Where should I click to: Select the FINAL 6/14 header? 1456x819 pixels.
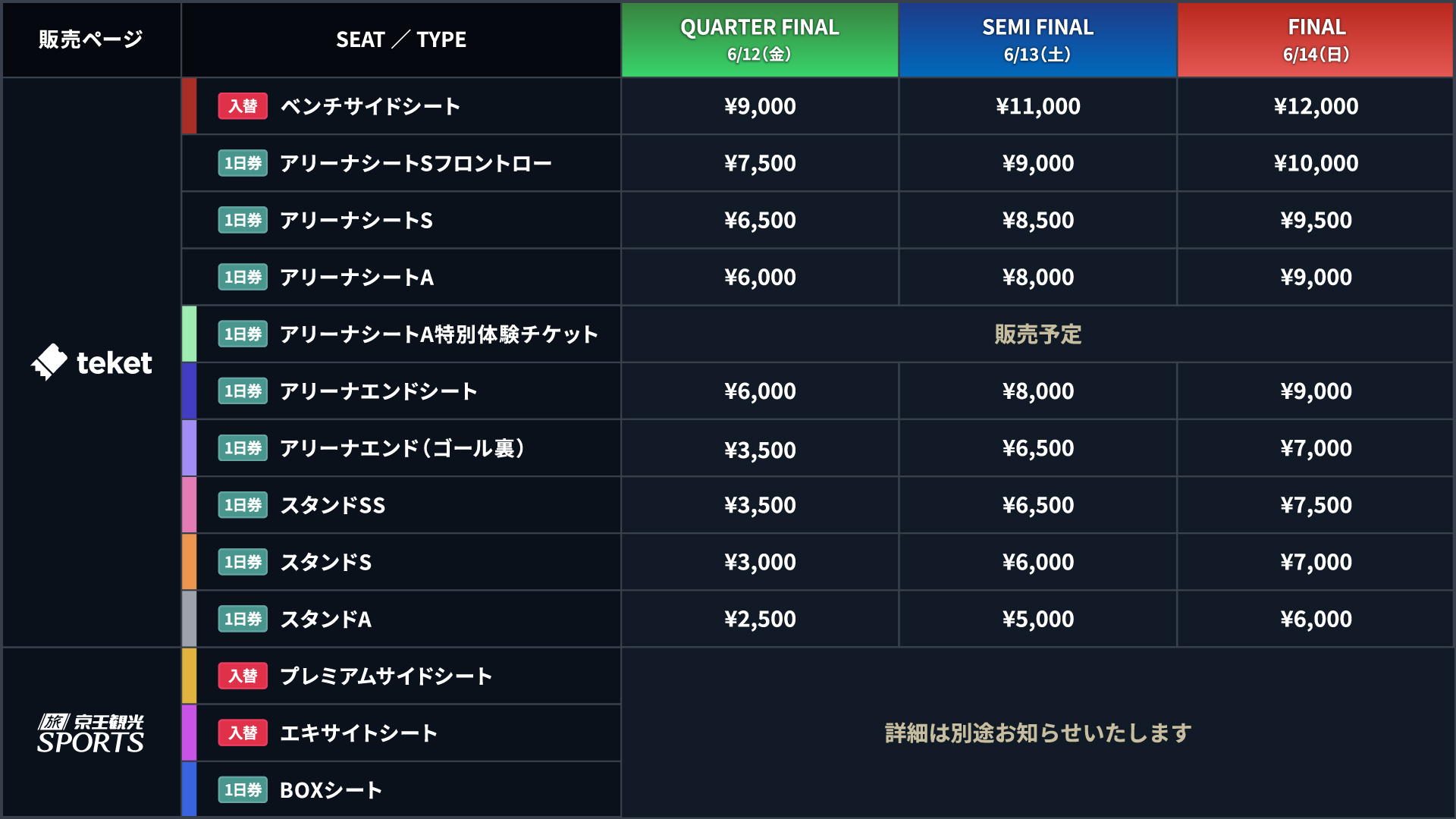point(1316,39)
